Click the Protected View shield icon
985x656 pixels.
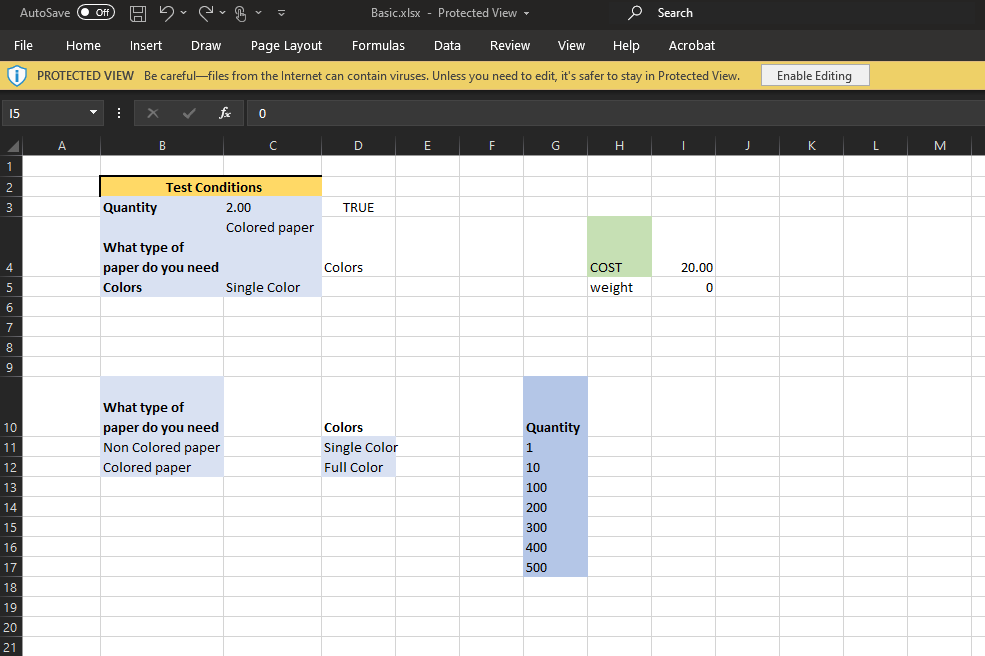coord(17,76)
